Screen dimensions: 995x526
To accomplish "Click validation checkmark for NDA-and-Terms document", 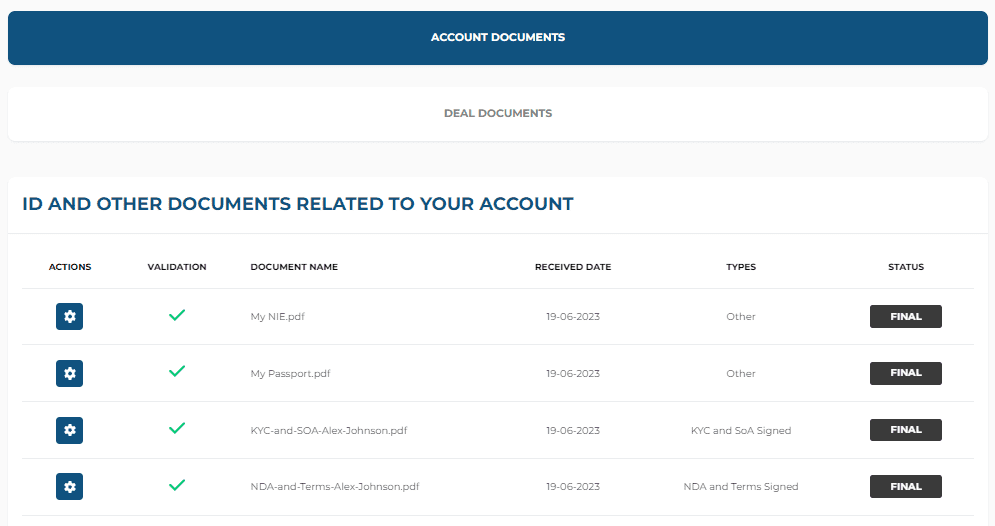I will coord(177,485).
